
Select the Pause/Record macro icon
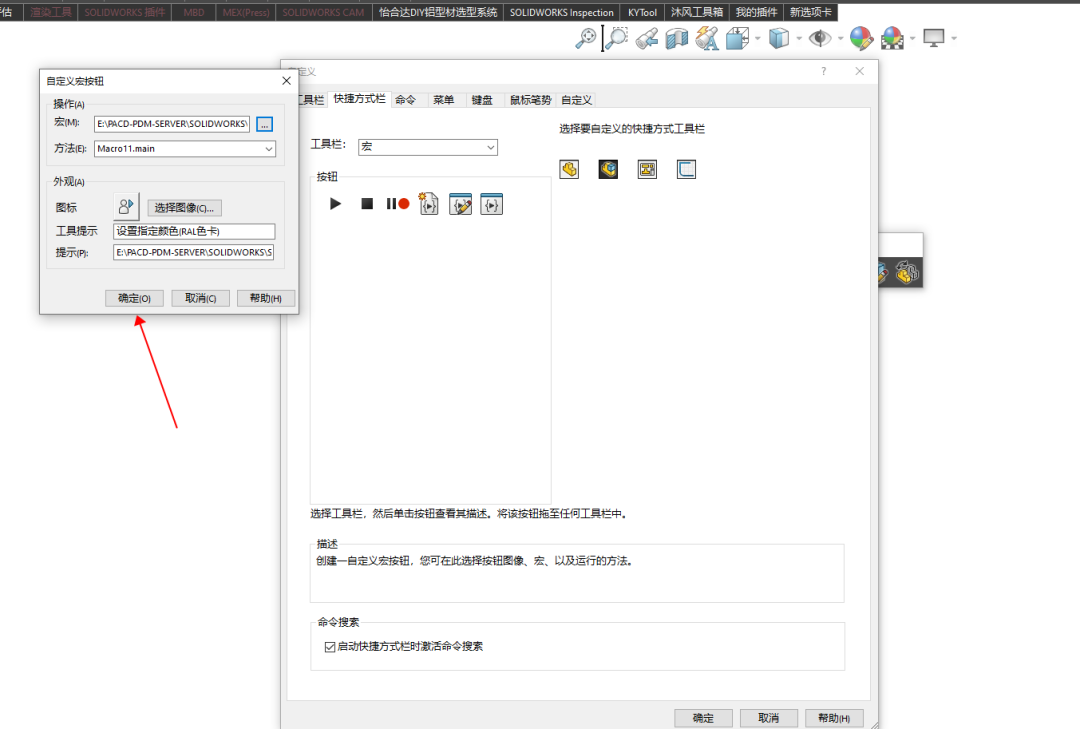[x=398, y=203]
